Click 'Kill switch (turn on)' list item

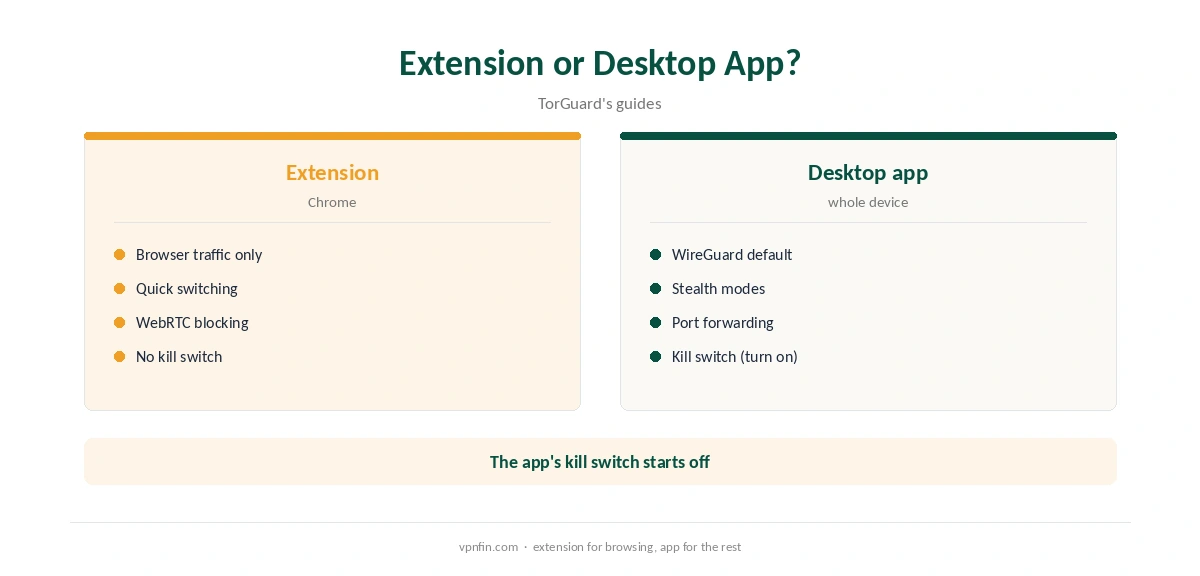[x=735, y=357]
